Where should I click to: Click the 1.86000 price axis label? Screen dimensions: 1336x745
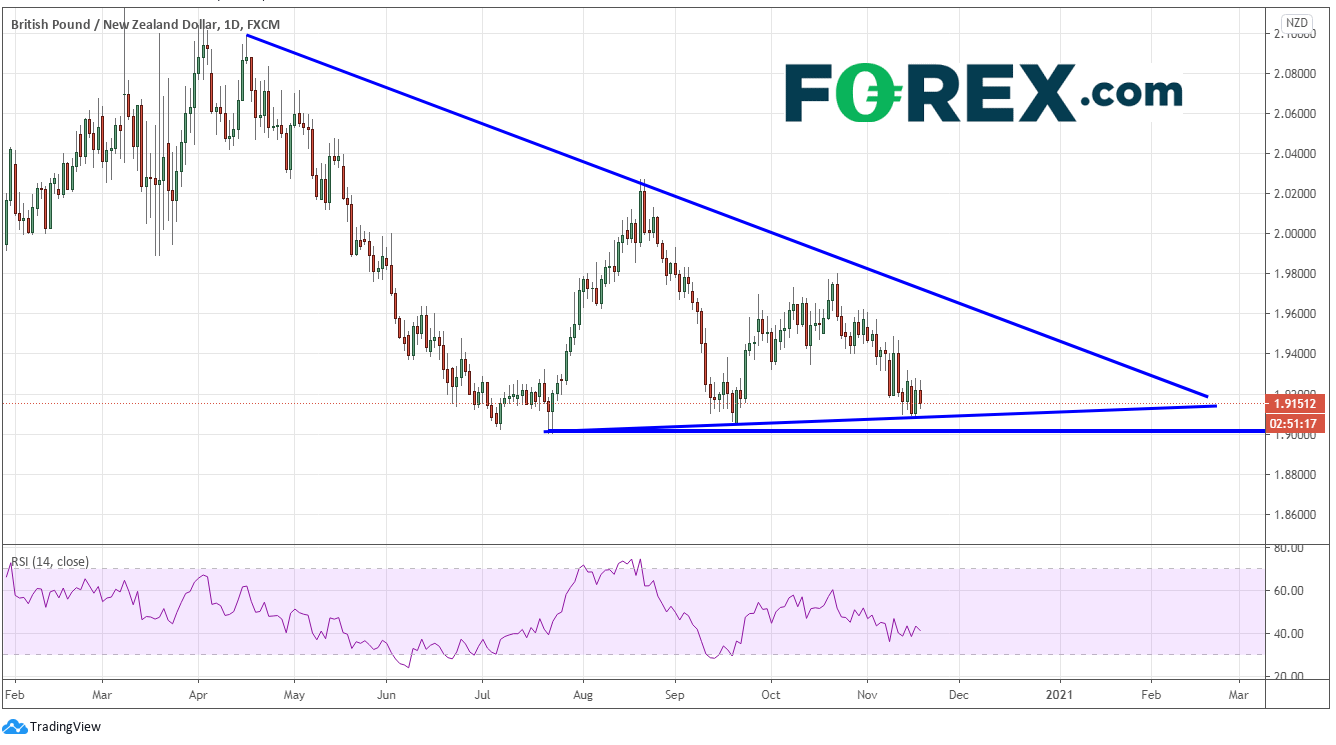[1295, 514]
